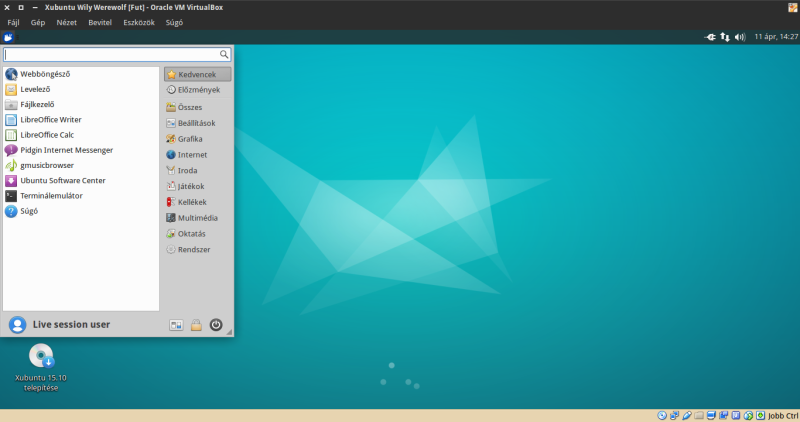Open the Levelező mail app
Viewport: 800px width, 422px height.
point(81,89)
